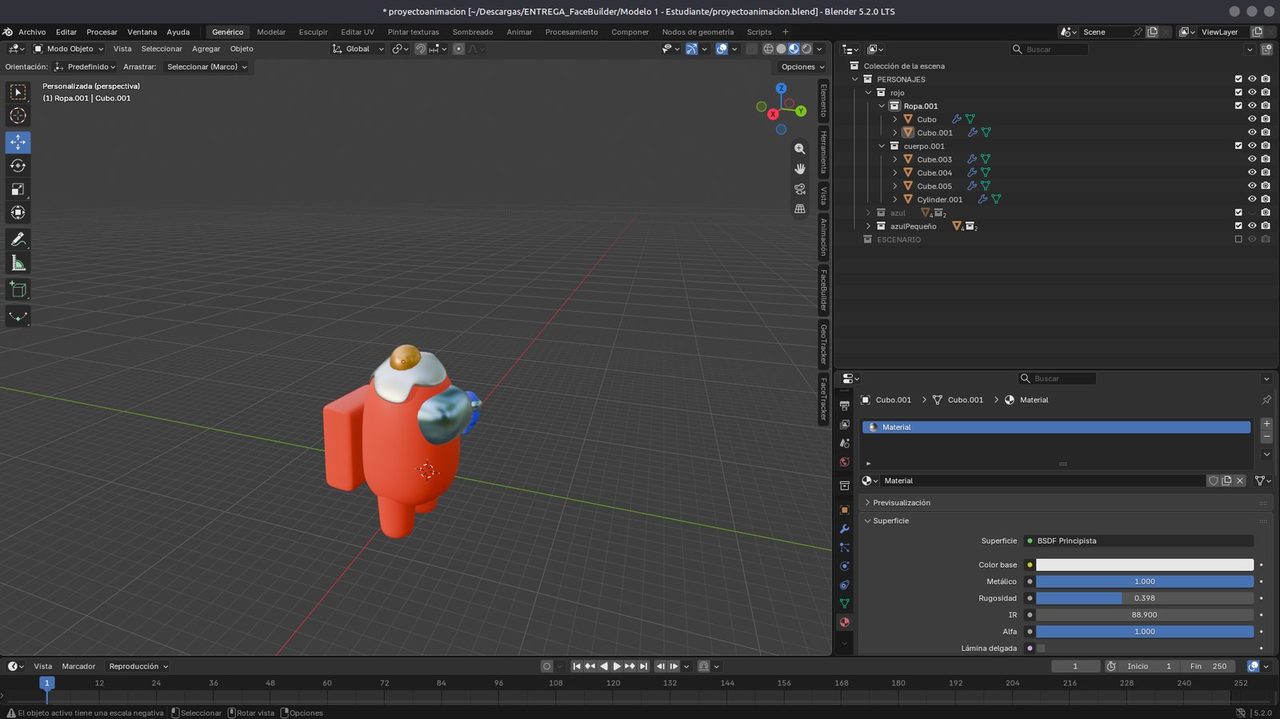Open the Procesar menu
This screenshot has width=1280, height=719.
102,32
